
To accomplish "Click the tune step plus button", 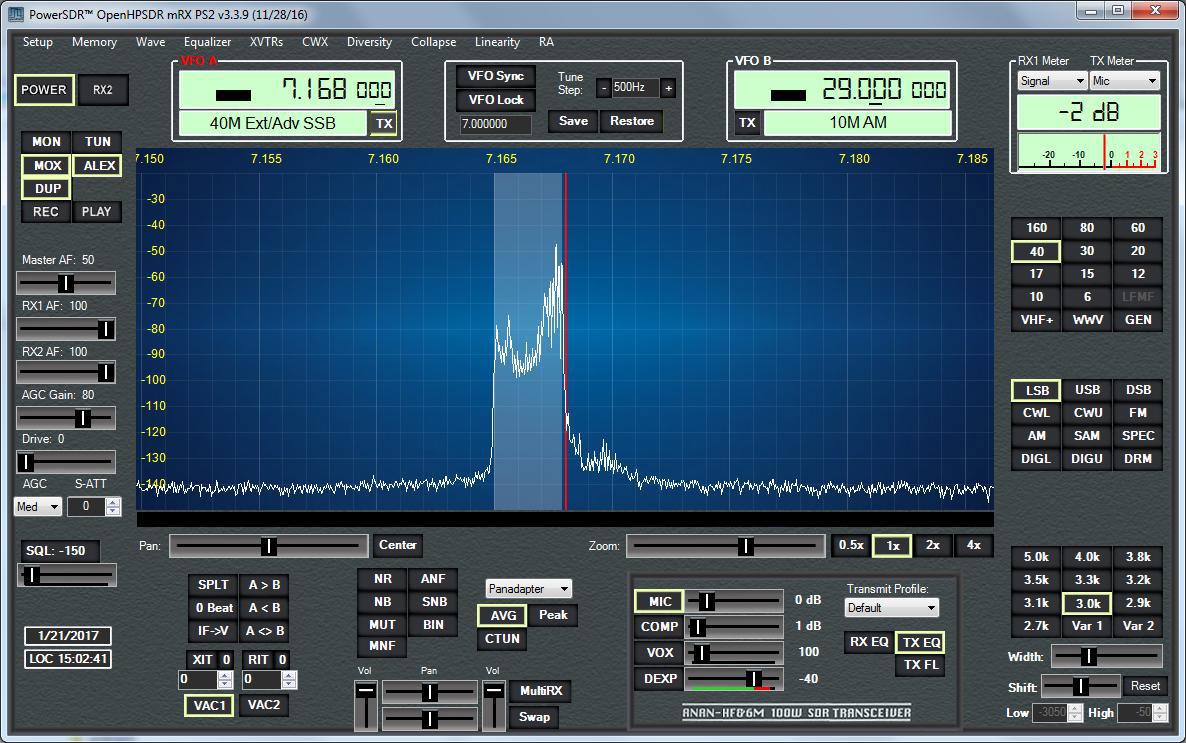I will coord(668,88).
